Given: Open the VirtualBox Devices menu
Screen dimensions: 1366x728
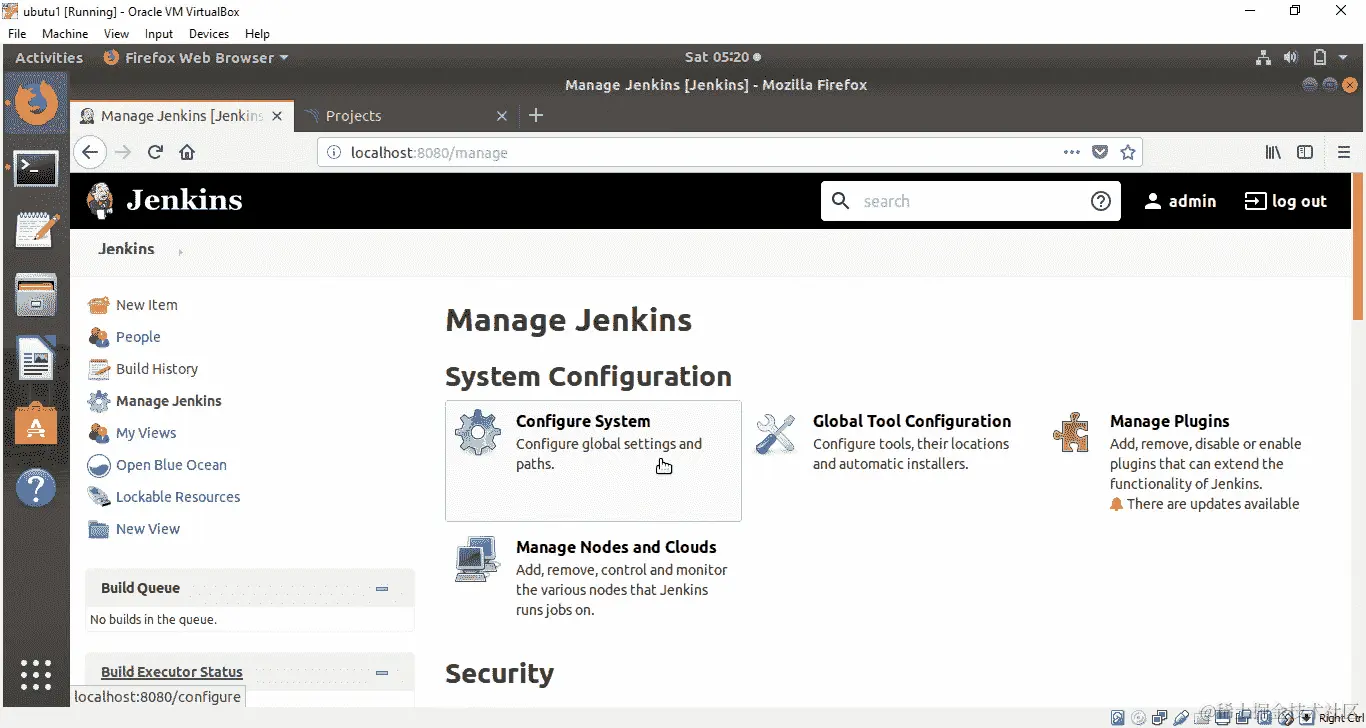Looking at the screenshot, I should (x=209, y=34).
